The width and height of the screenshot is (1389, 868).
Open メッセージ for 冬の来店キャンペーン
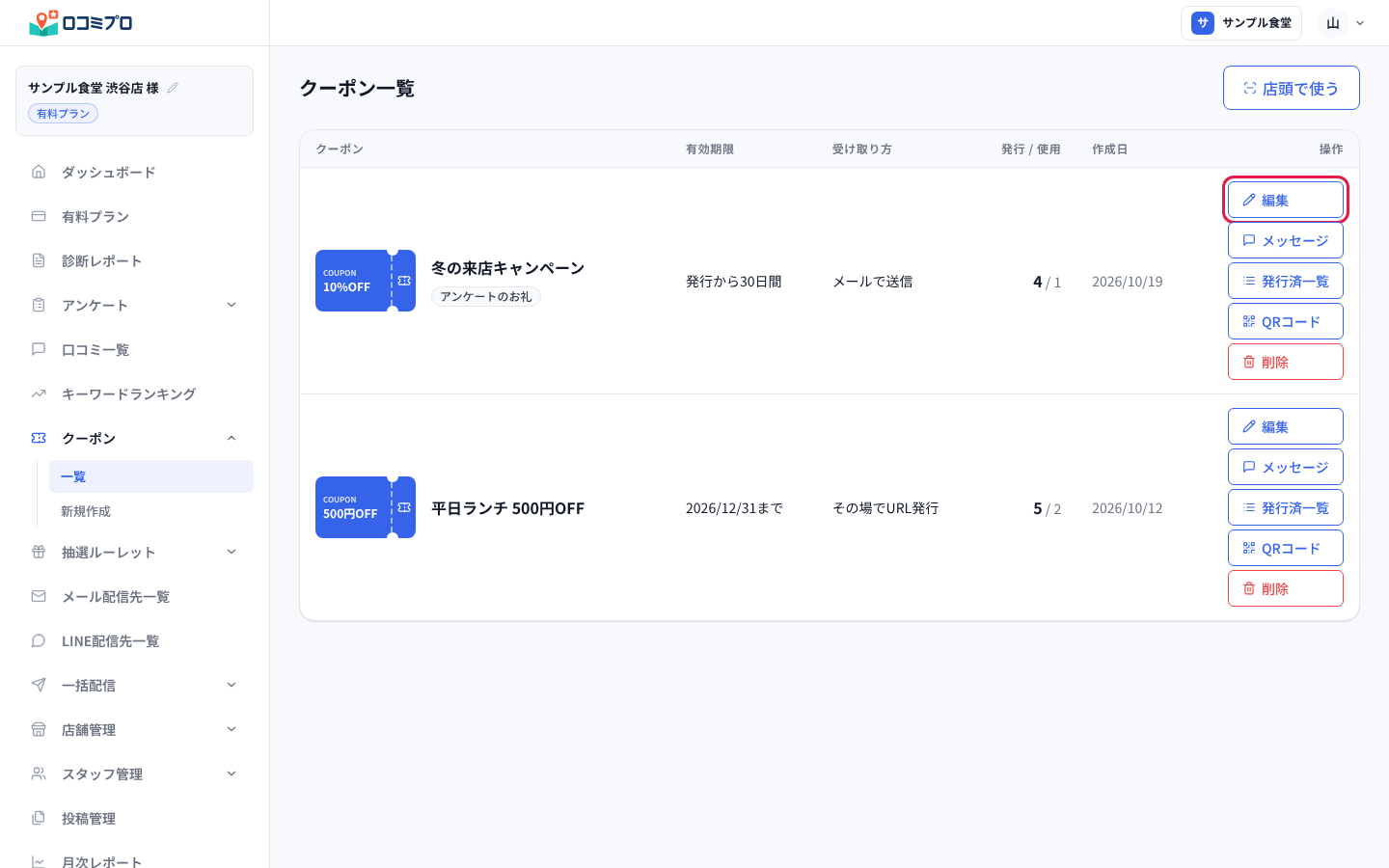[x=1286, y=240]
